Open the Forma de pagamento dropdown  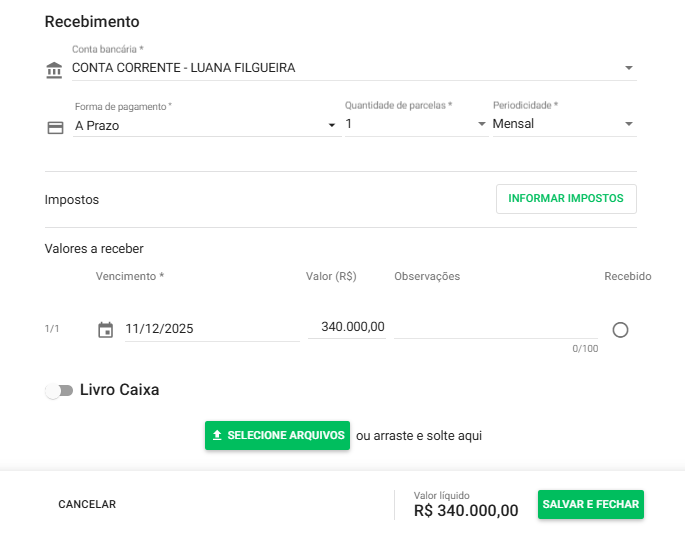[x=332, y=125]
